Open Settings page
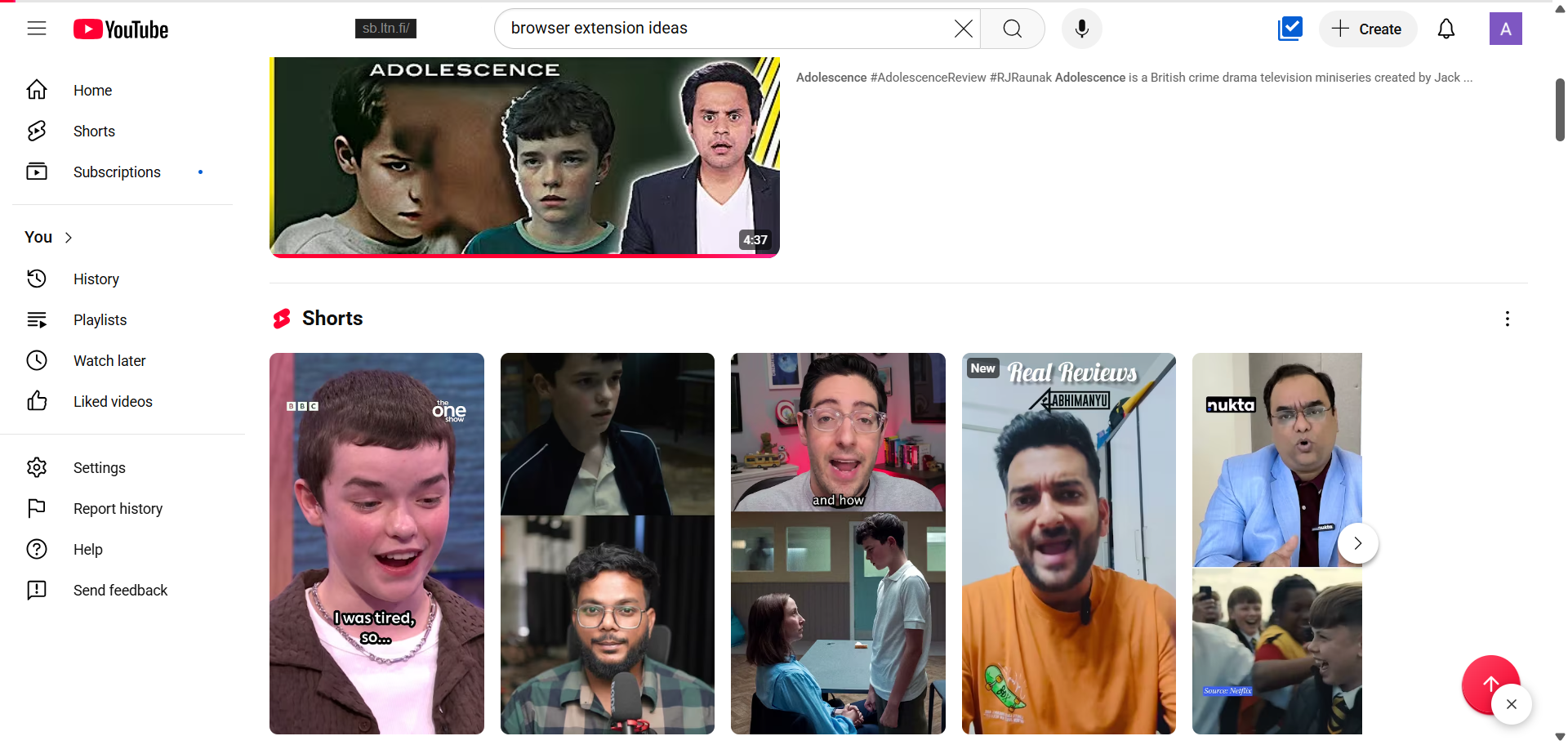The height and width of the screenshot is (745, 1568). pos(122,467)
